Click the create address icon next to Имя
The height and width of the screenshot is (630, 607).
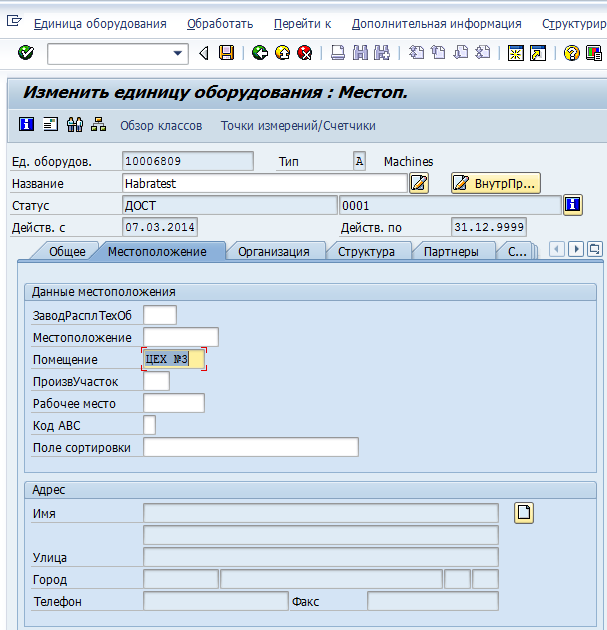(524, 513)
